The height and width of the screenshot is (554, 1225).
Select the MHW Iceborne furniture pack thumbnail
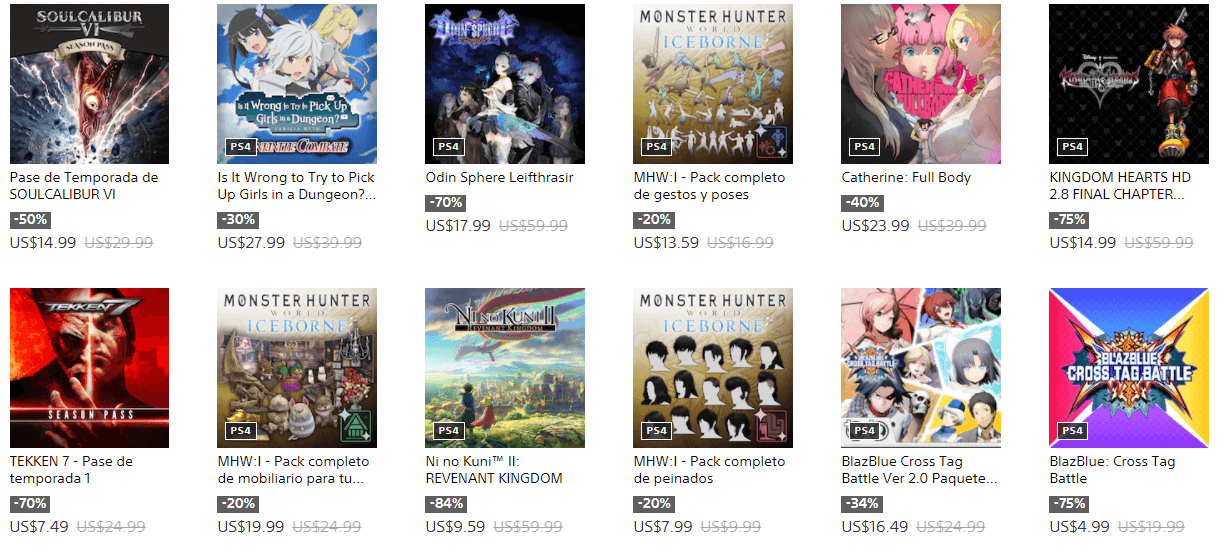[297, 368]
